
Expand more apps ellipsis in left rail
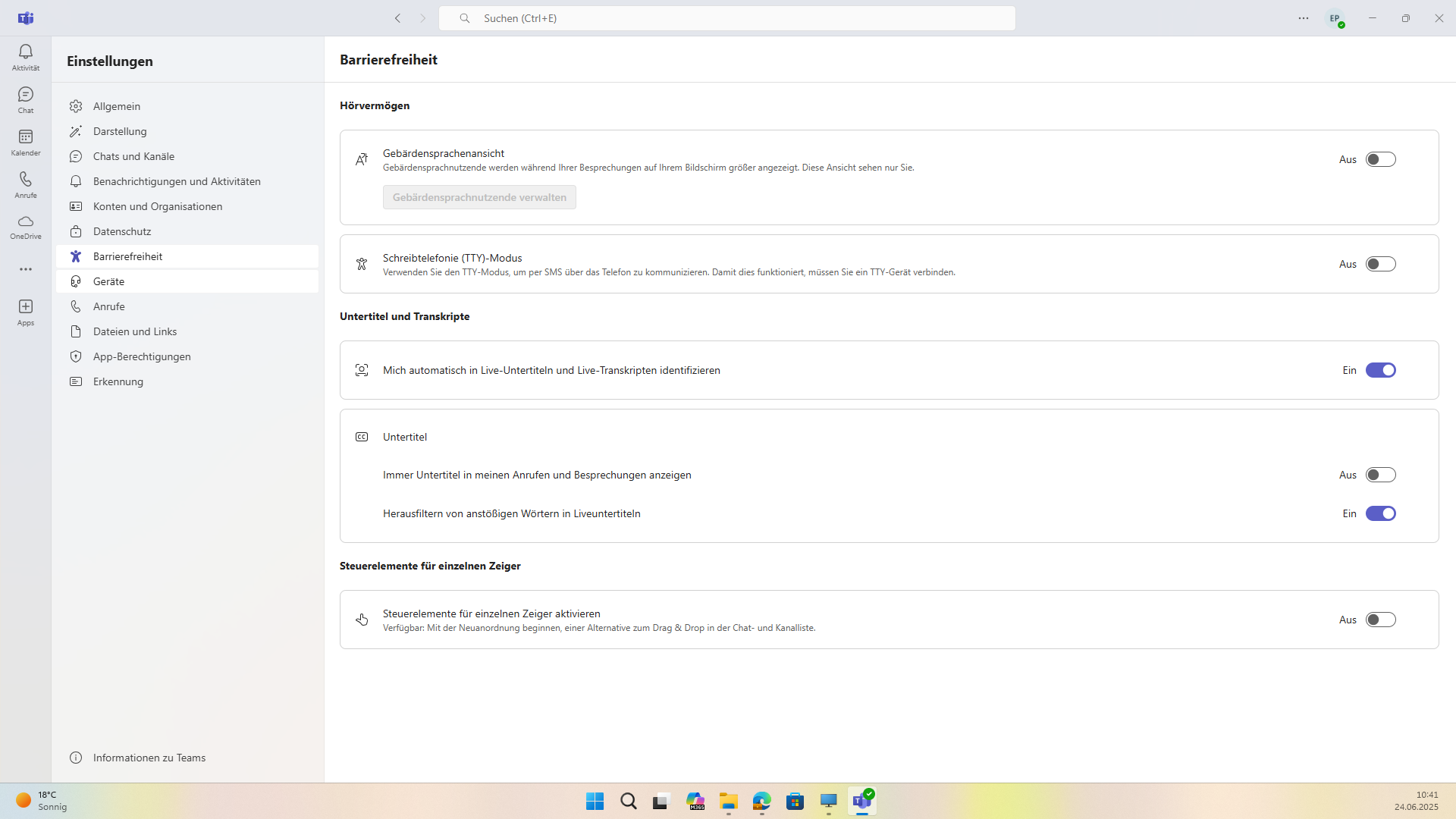[26, 269]
